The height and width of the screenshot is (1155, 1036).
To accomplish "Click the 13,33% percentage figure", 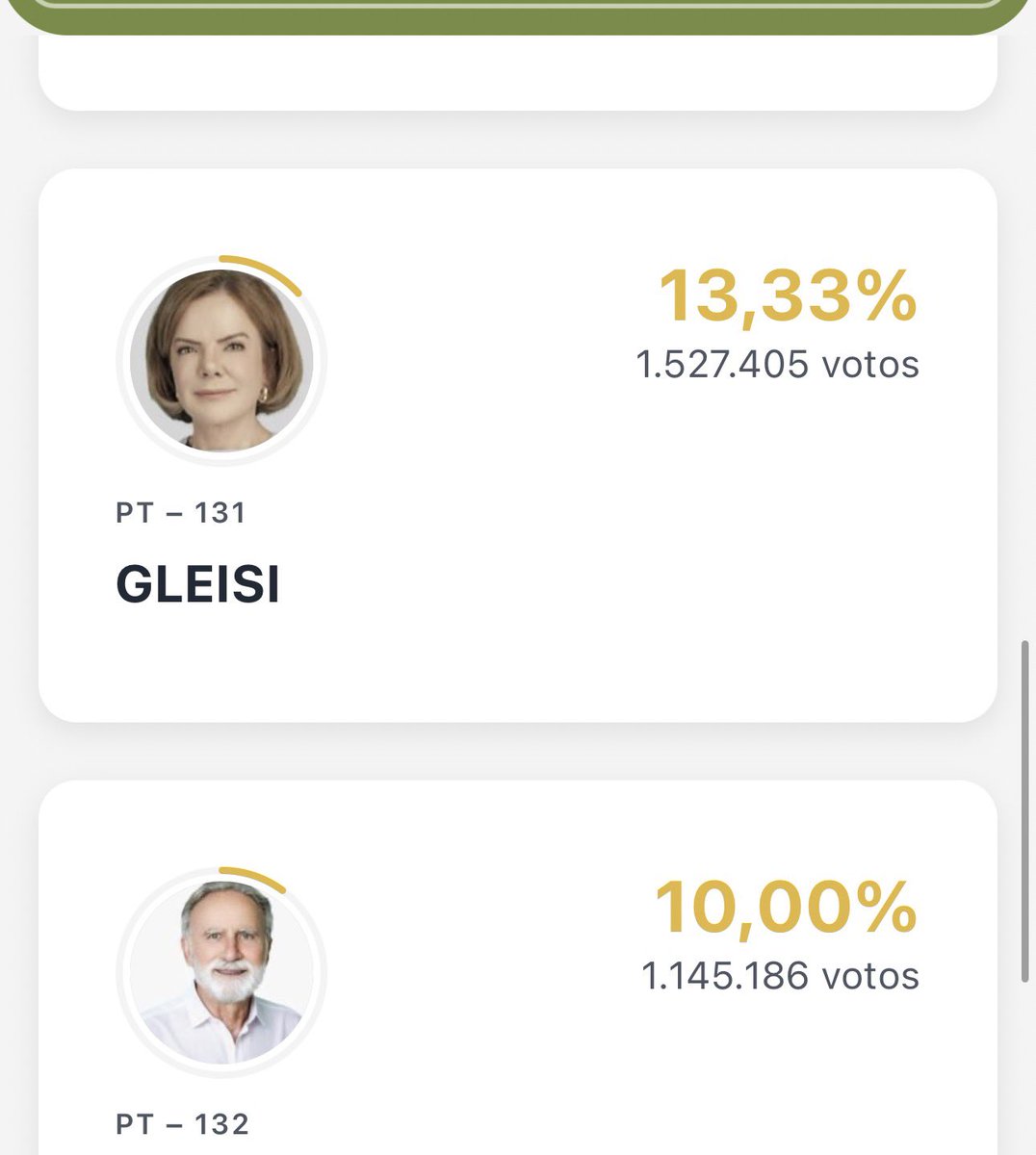I will coord(788,295).
